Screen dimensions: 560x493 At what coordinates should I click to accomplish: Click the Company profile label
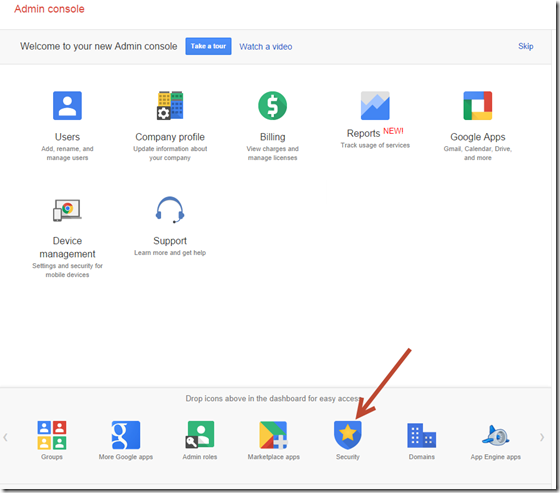pyautogui.click(x=170, y=137)
